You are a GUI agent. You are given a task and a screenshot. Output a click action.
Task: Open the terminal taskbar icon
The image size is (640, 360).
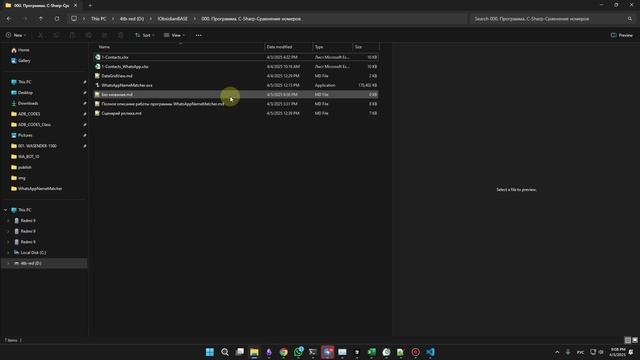(x=313, y=352)
